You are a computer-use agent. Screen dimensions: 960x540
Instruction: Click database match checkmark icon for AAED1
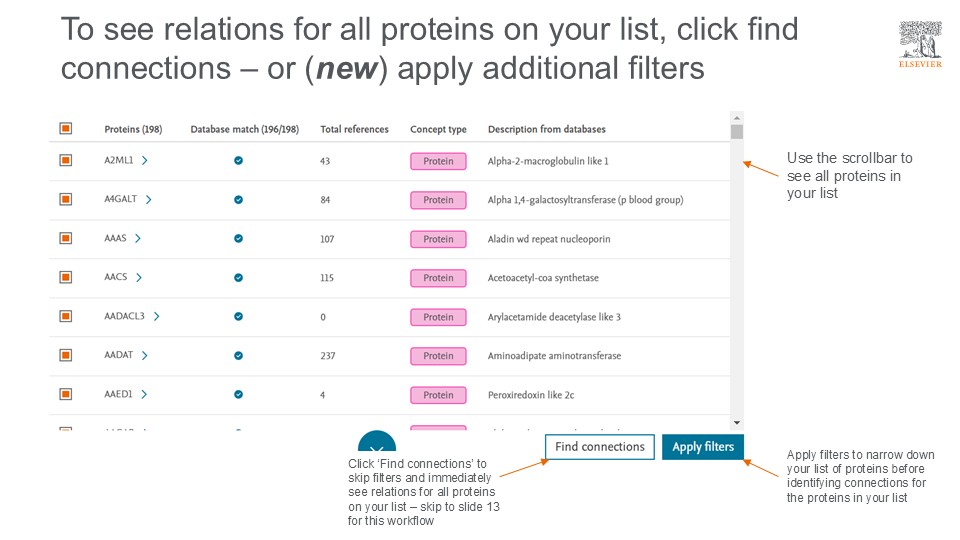tap(238, 395)
